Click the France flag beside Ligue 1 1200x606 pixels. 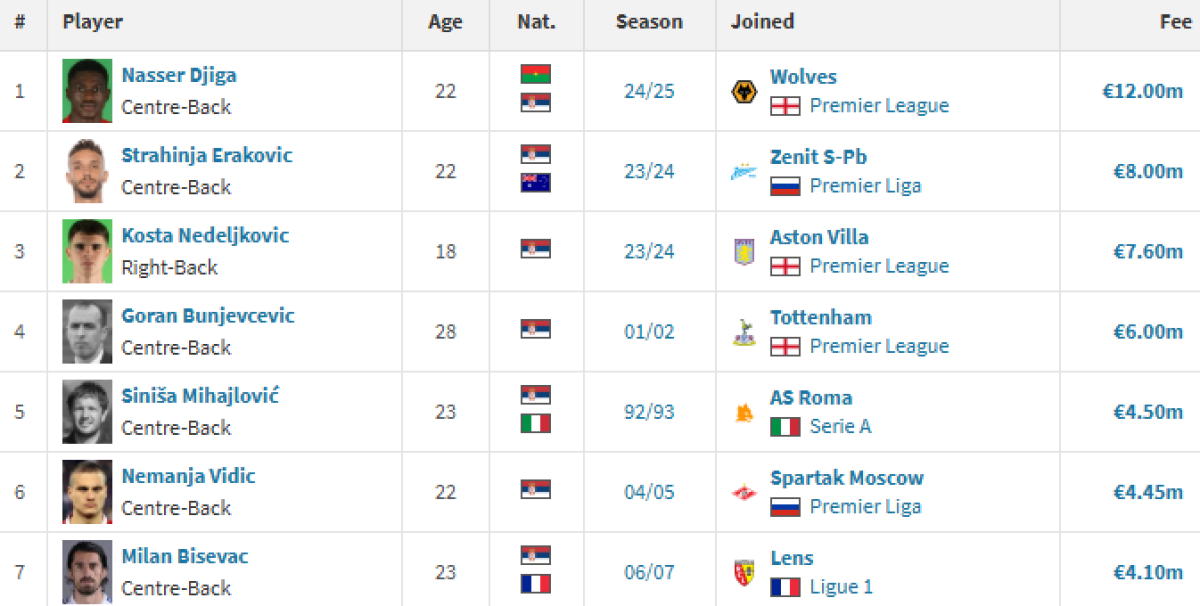[x=785, y=587]
